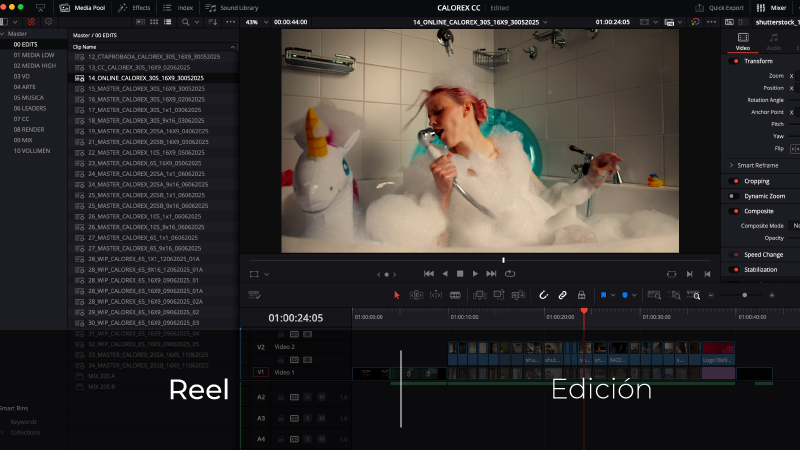Toggle the Transform red enable dot
The width and height of the screenshot is (800, 450).
pyautogui.click(x=736, y=61)
